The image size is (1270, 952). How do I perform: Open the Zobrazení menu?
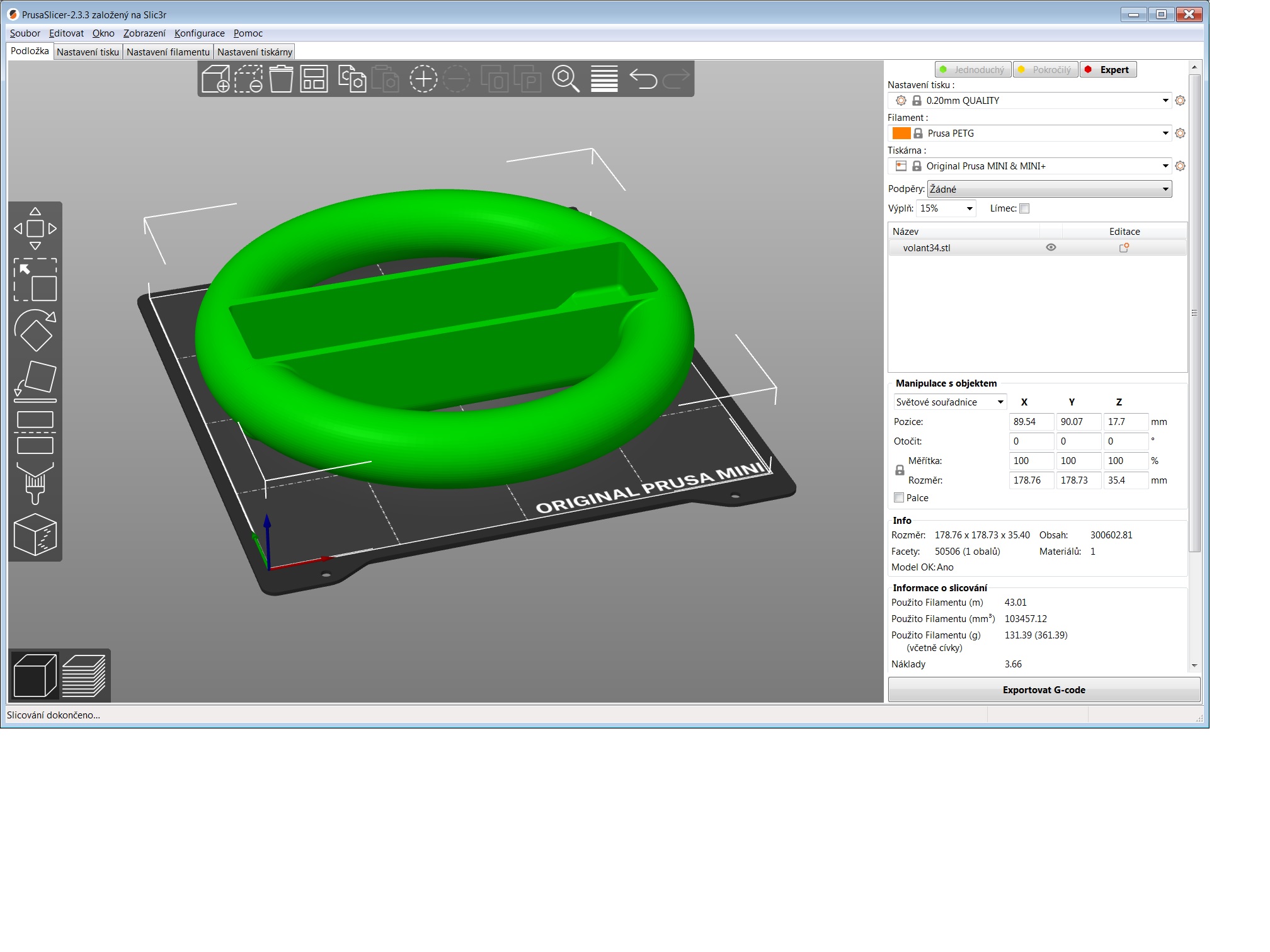point(144,33)
